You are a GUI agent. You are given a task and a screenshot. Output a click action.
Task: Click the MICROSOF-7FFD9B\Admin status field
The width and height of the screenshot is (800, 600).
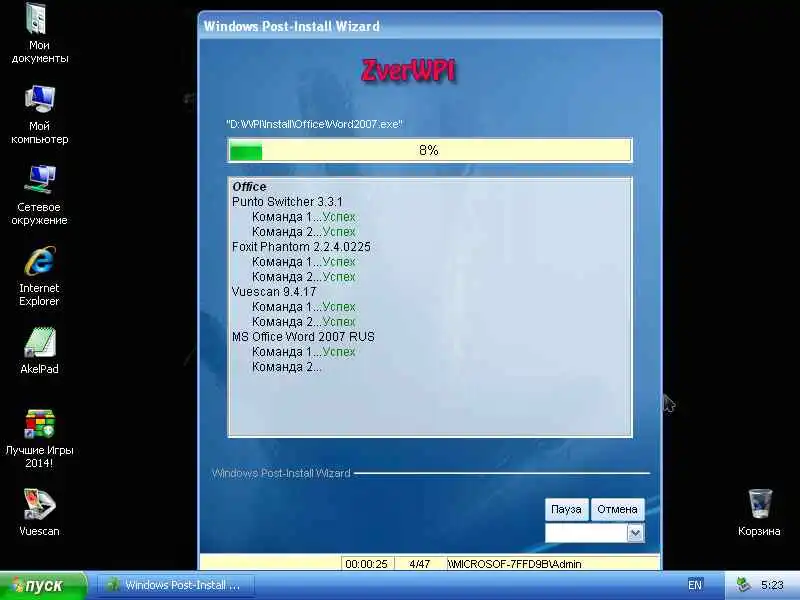point(553,564)
